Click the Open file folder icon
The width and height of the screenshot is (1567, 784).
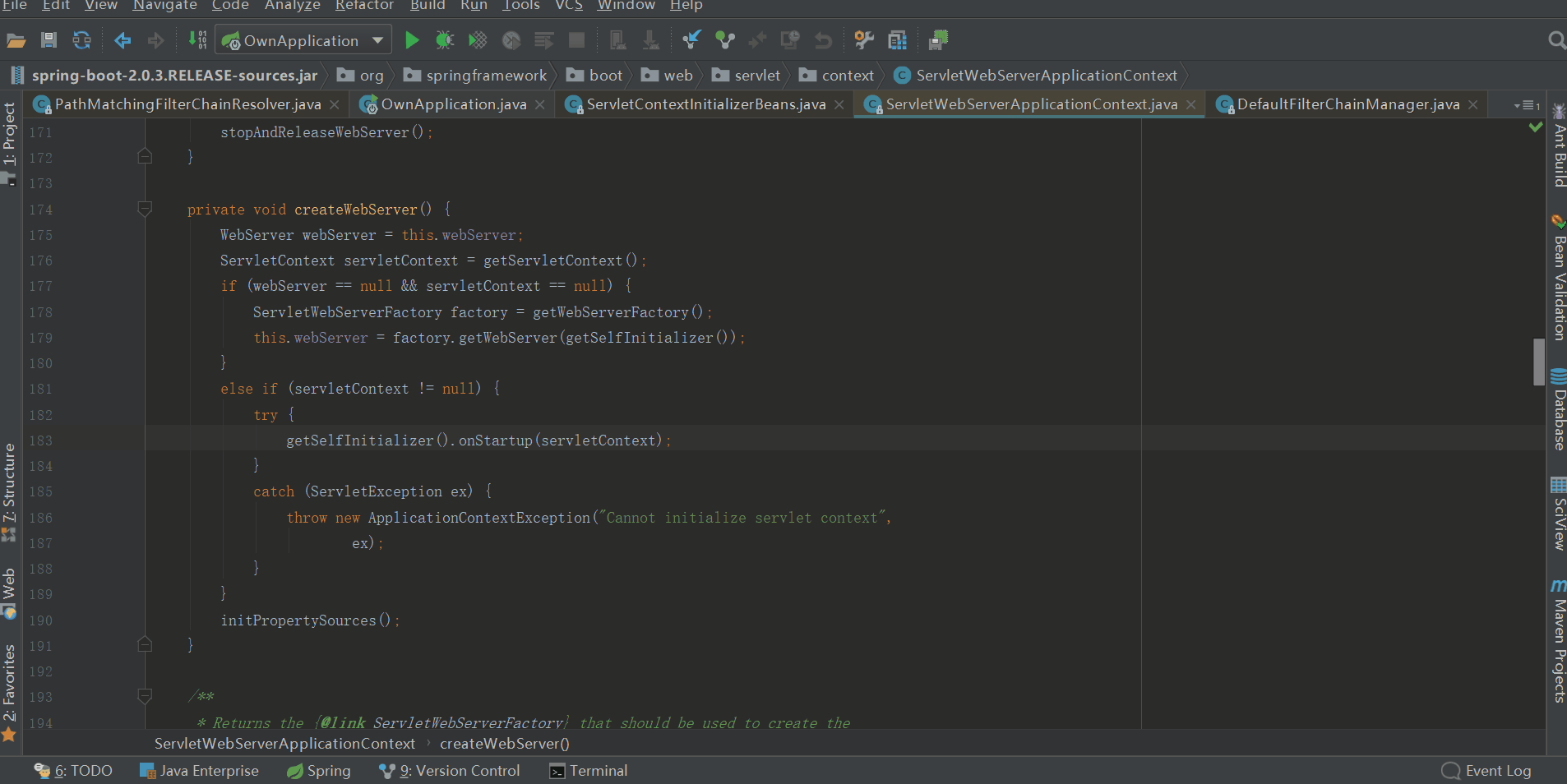pos(16,40)
